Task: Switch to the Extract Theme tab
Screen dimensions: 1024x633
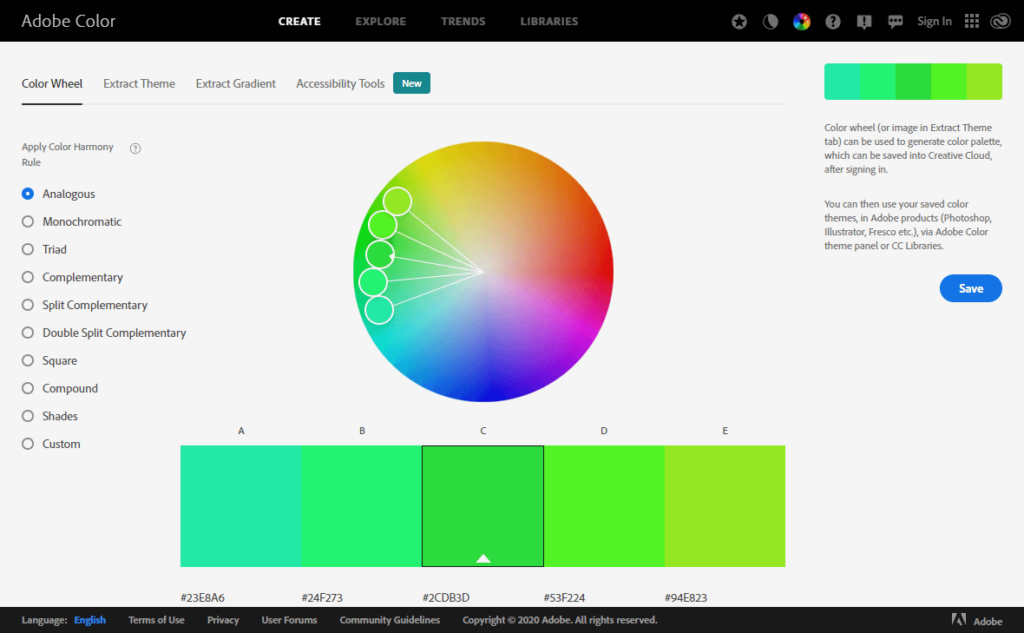Action: [139, 84]
